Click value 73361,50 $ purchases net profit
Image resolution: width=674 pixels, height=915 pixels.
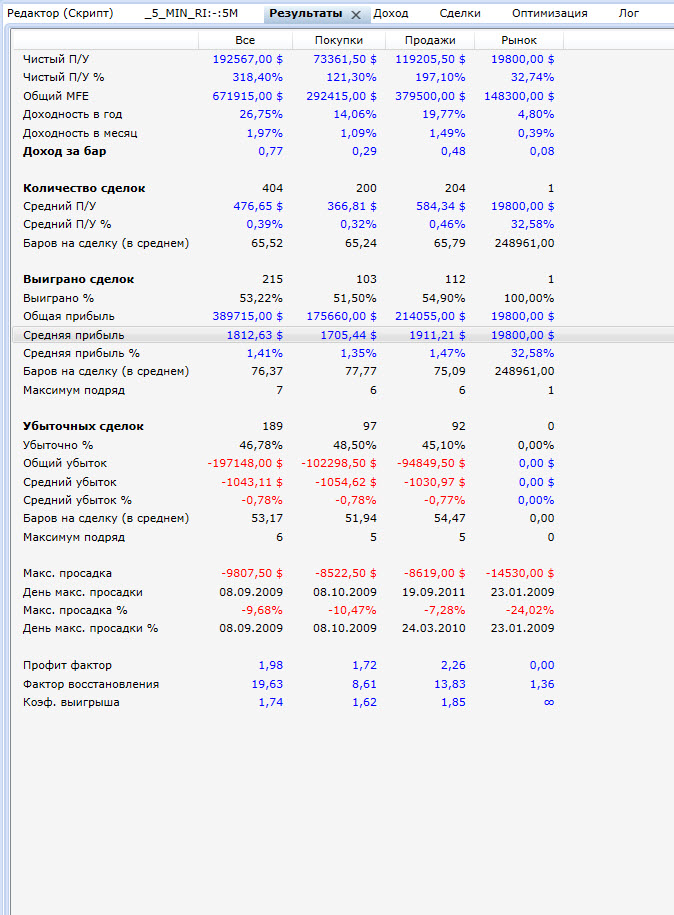[344, 59]
